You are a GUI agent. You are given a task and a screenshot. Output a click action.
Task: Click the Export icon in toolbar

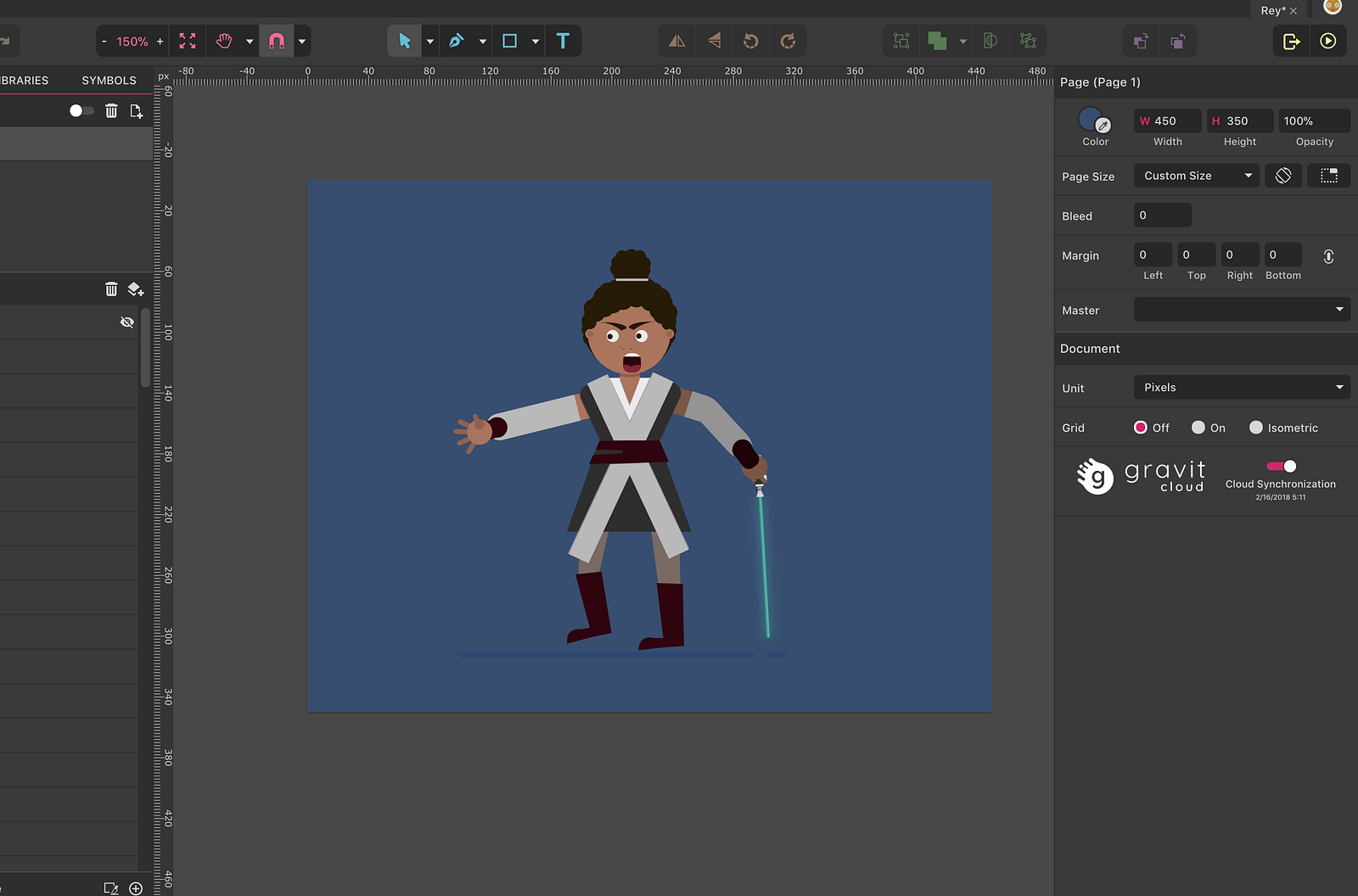pos(1291,41)
